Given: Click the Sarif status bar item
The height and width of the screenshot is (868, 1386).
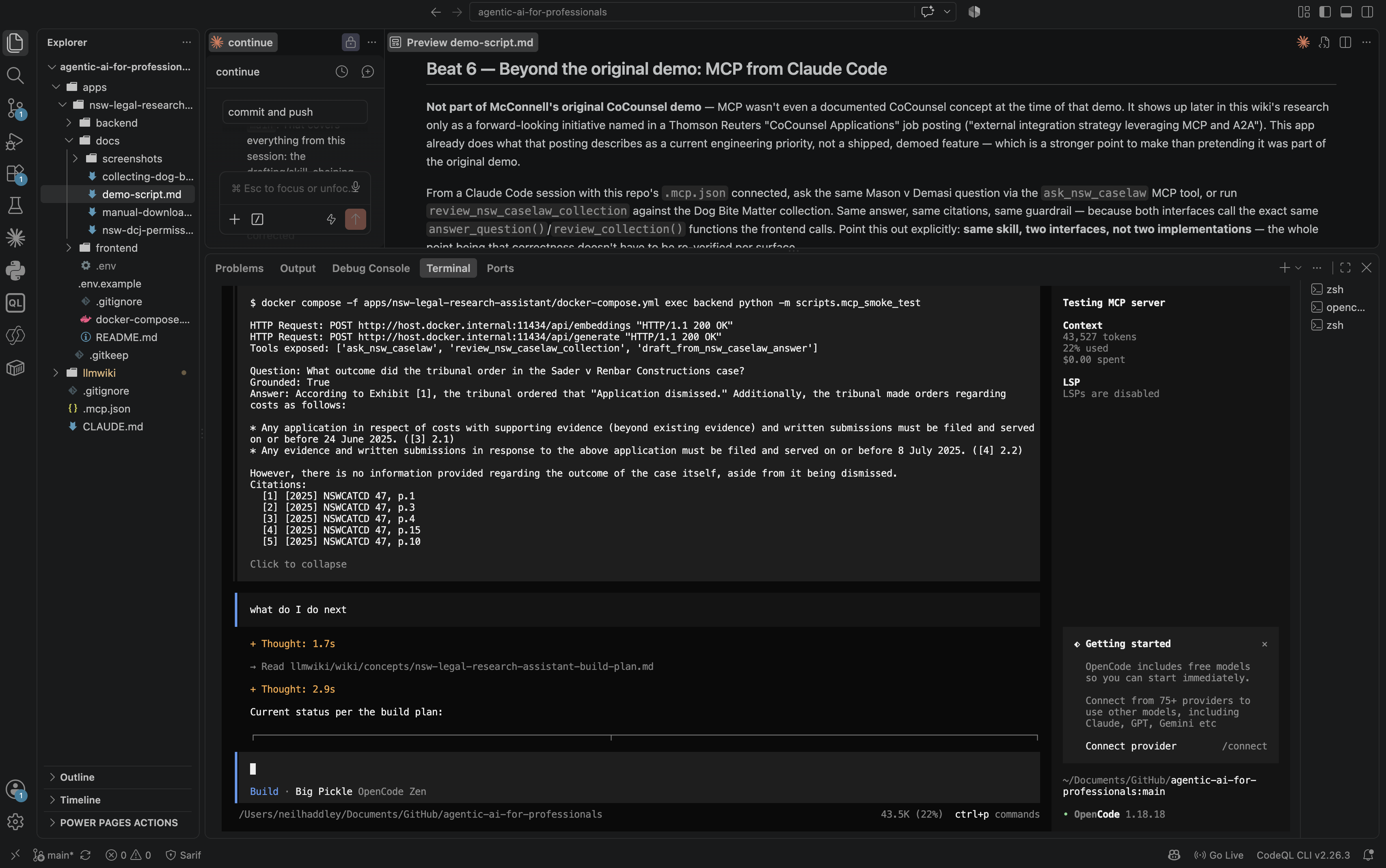Looking at the screenshot, I should (x=184, y=855).
